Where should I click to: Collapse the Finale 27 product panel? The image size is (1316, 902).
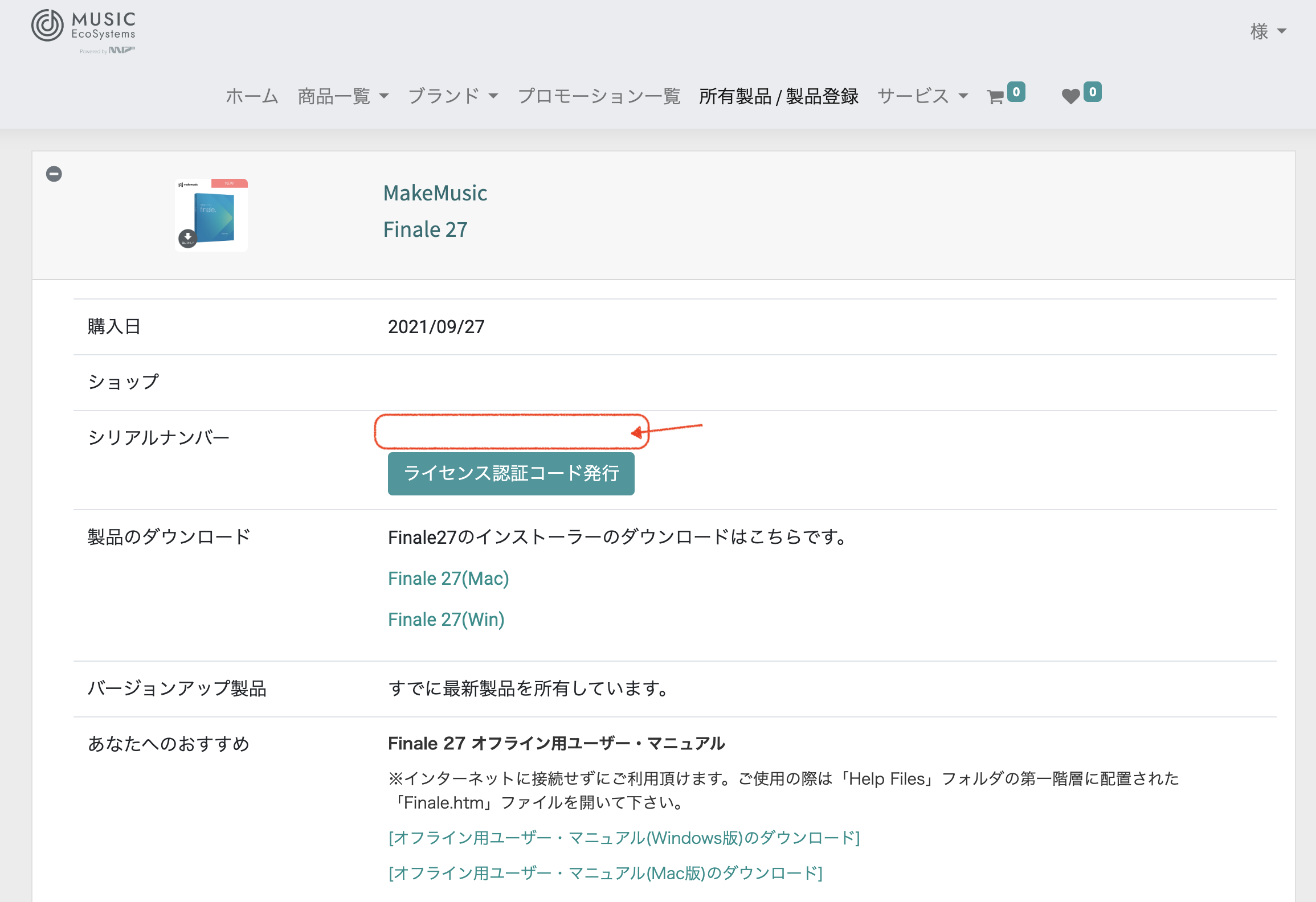[x=54, y=174]
